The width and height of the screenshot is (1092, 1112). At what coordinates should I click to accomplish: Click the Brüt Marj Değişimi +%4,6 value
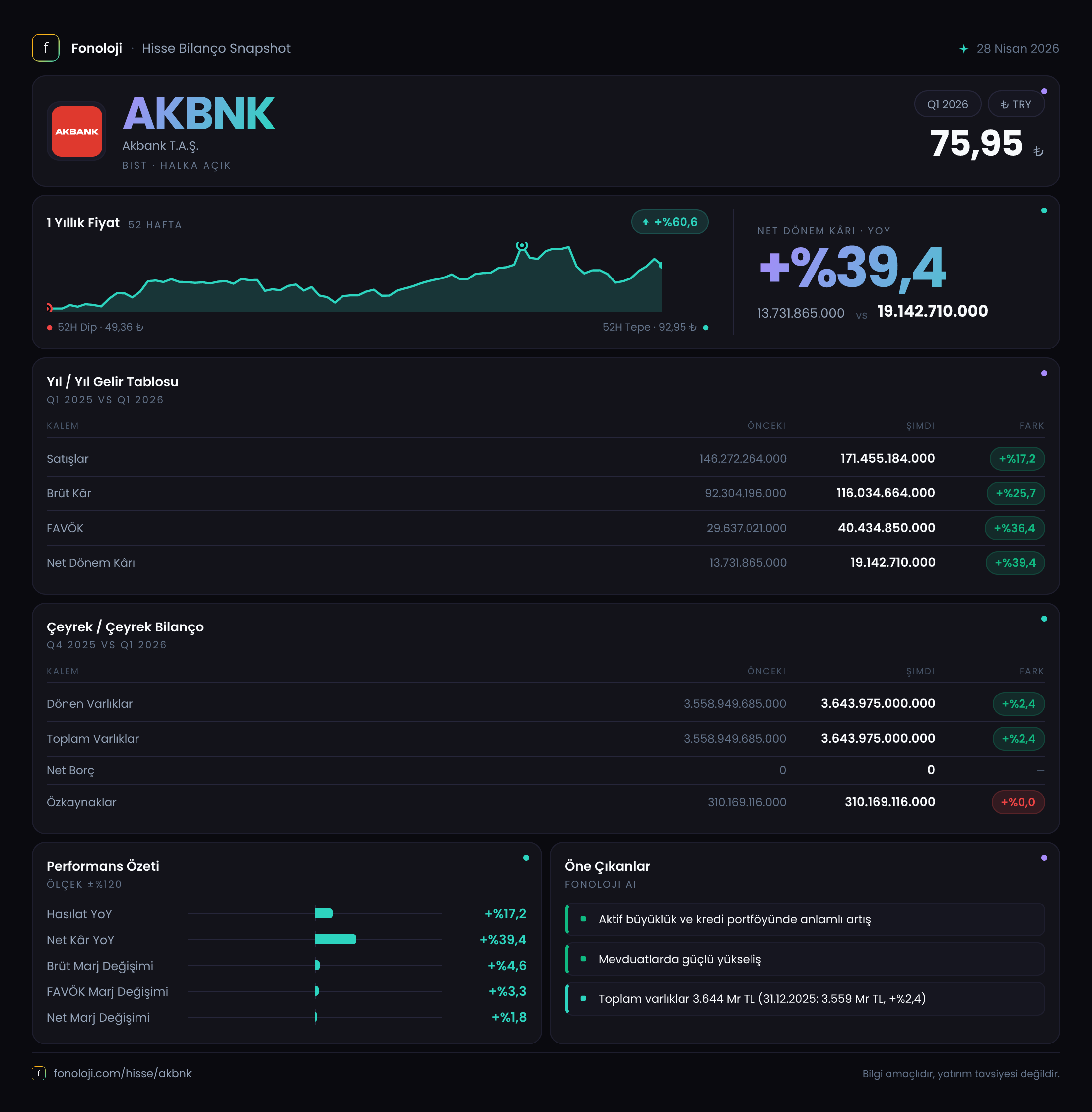[x=507, y=965]
